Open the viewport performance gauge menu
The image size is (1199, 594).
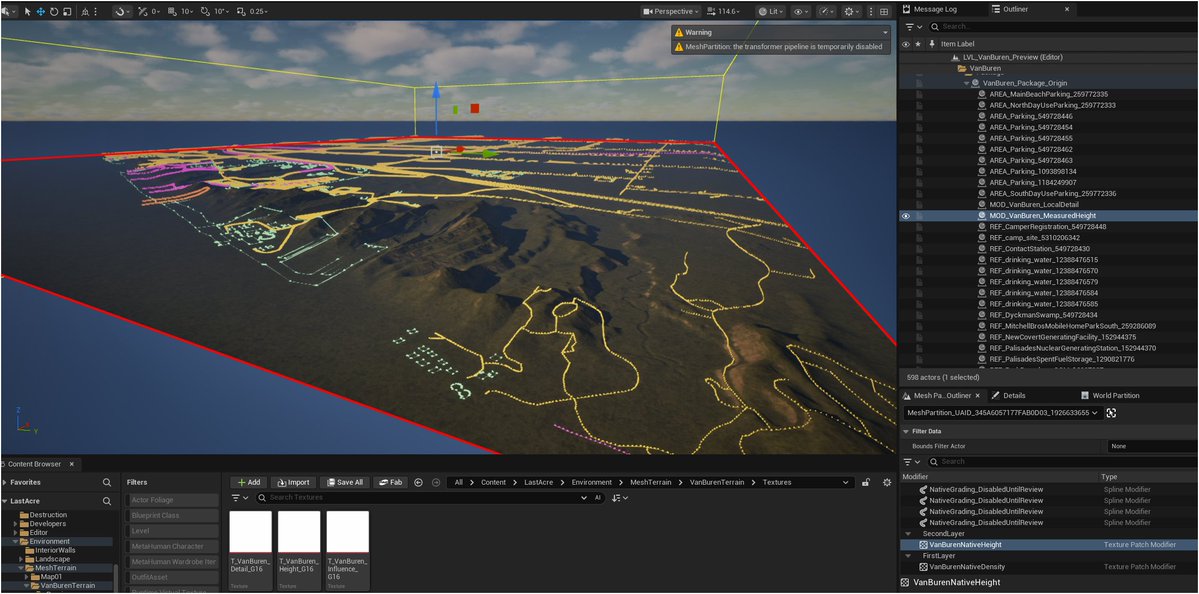pyautogui.click(x=827, y=11)
